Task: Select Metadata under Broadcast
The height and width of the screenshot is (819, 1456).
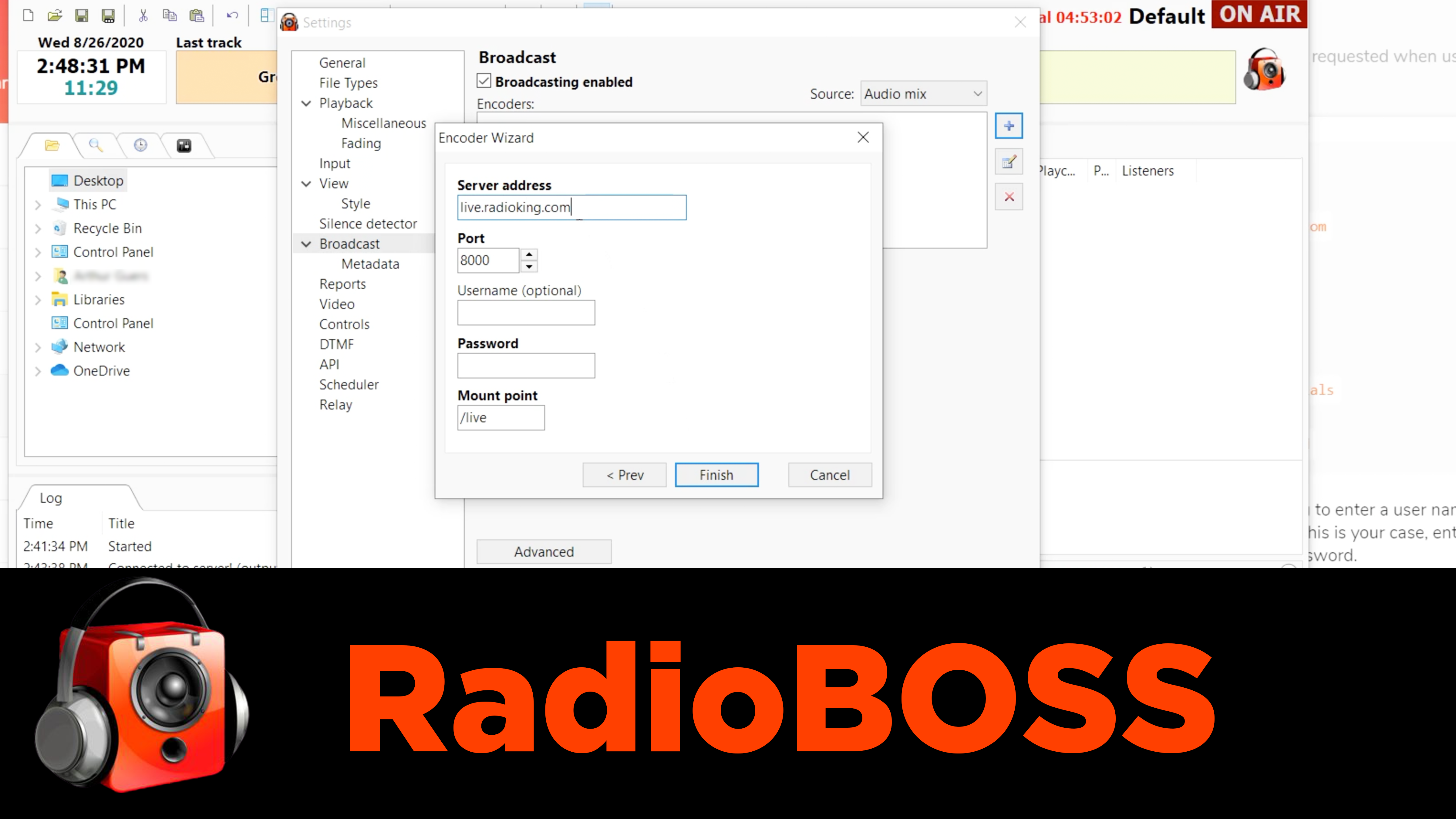Action: click(370, 264)
